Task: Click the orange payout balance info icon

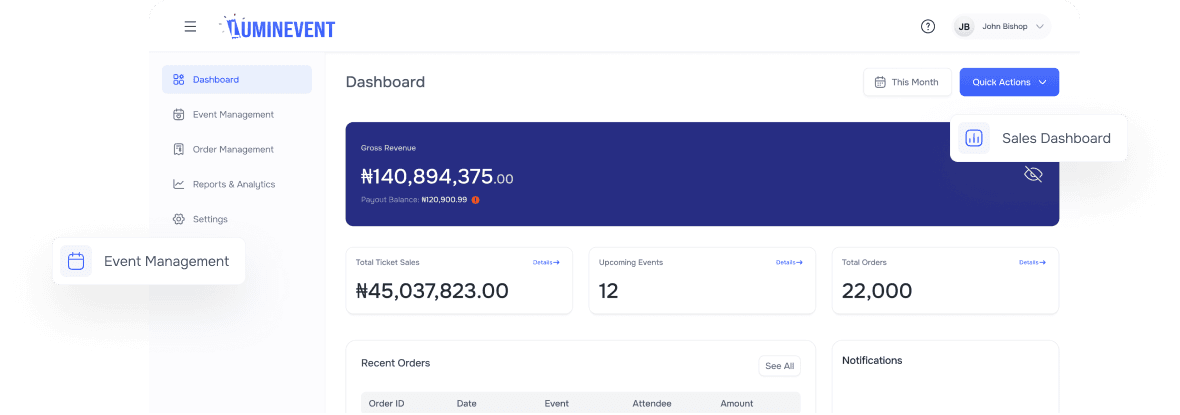Action: 475,200
